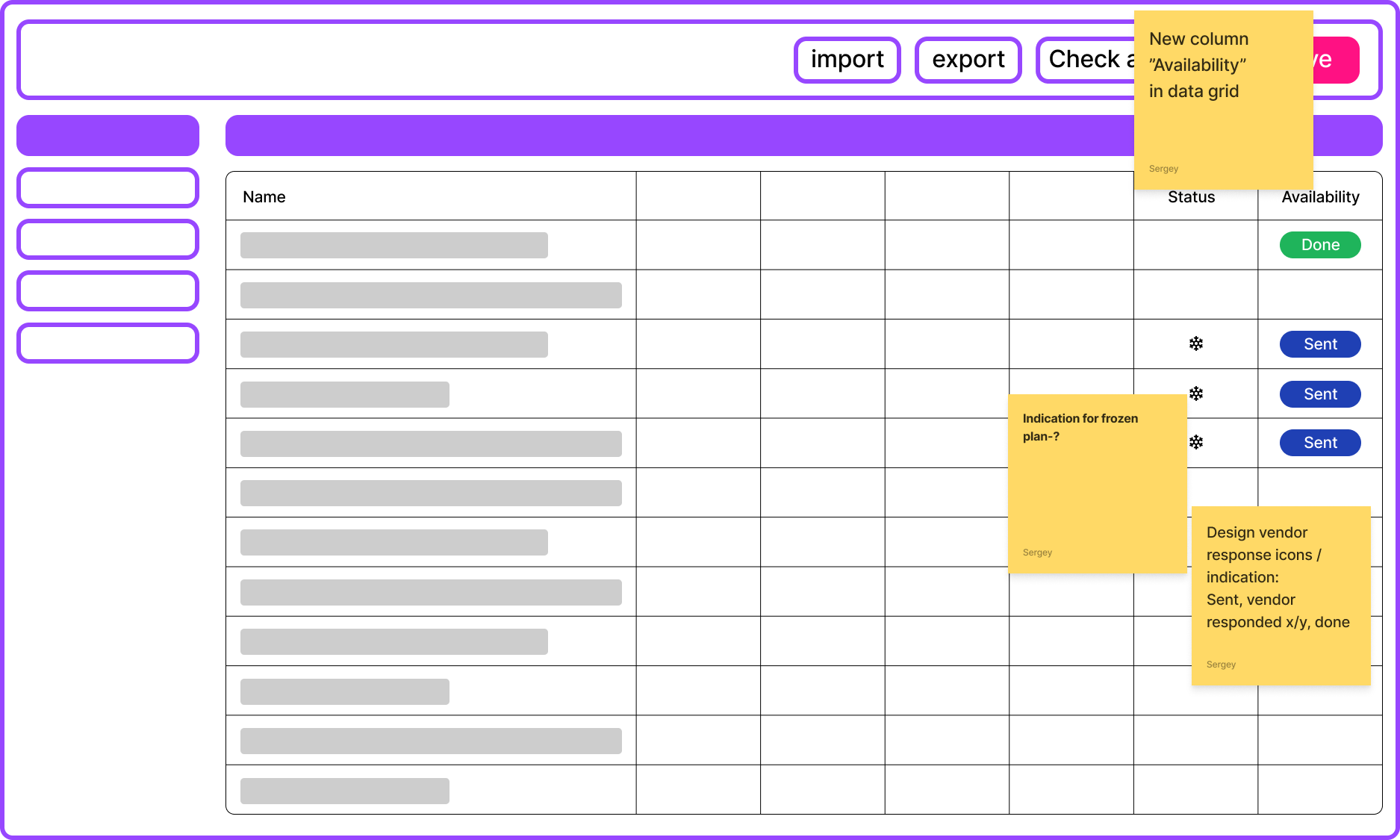The width and height of the screenshot is (1400, 840).
Task: Click the green Done badge
Action: point(1320,245)
